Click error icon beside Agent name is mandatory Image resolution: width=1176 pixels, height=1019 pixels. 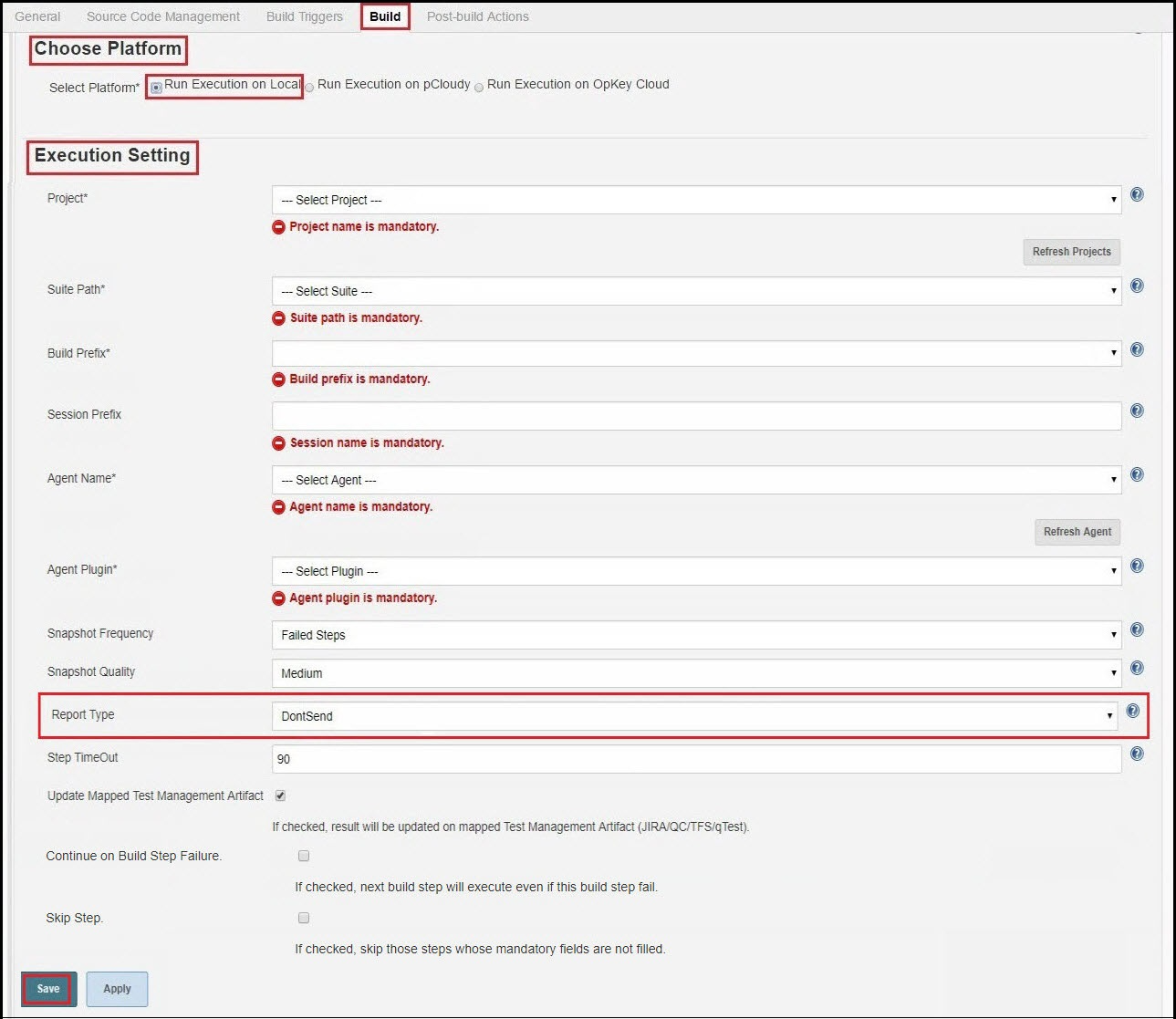[x=279, y=507]
